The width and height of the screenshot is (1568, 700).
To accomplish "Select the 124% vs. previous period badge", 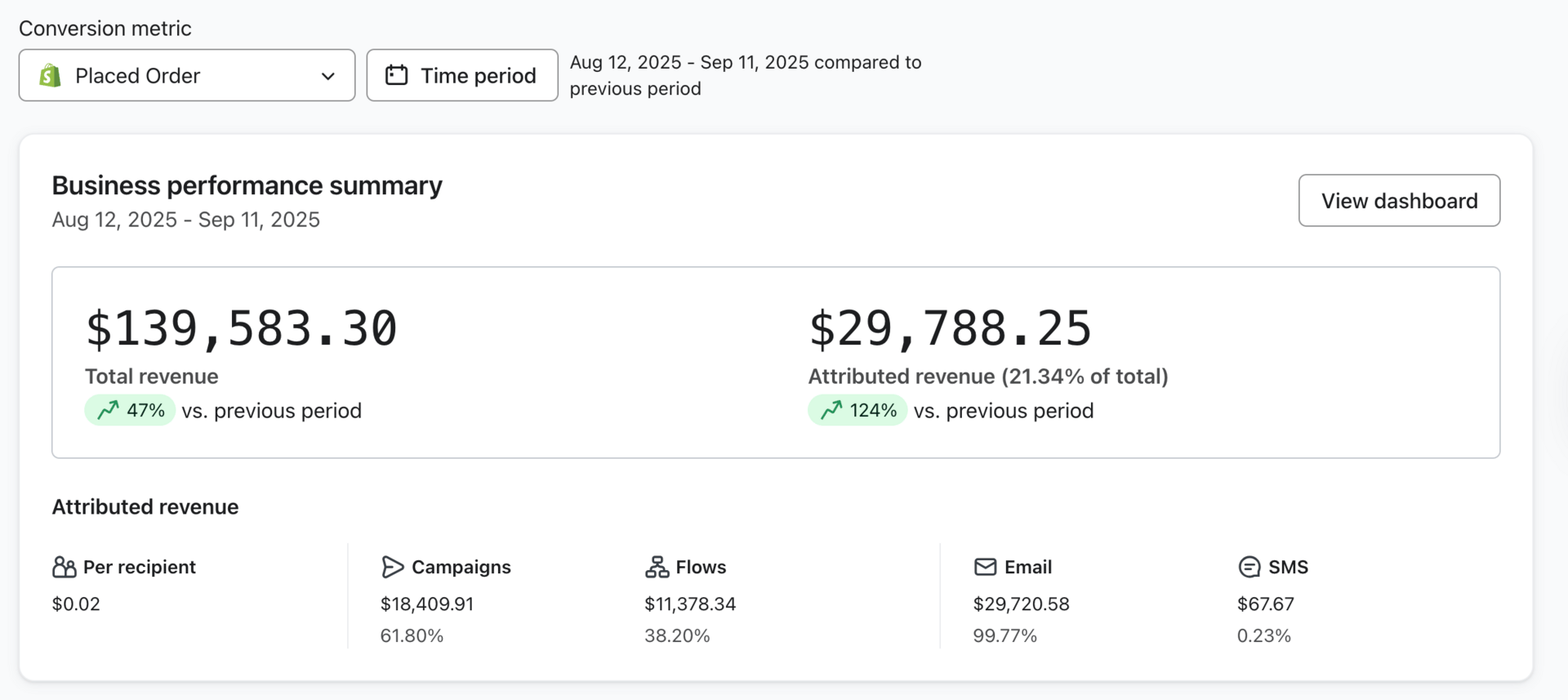I will pos(857,410).
